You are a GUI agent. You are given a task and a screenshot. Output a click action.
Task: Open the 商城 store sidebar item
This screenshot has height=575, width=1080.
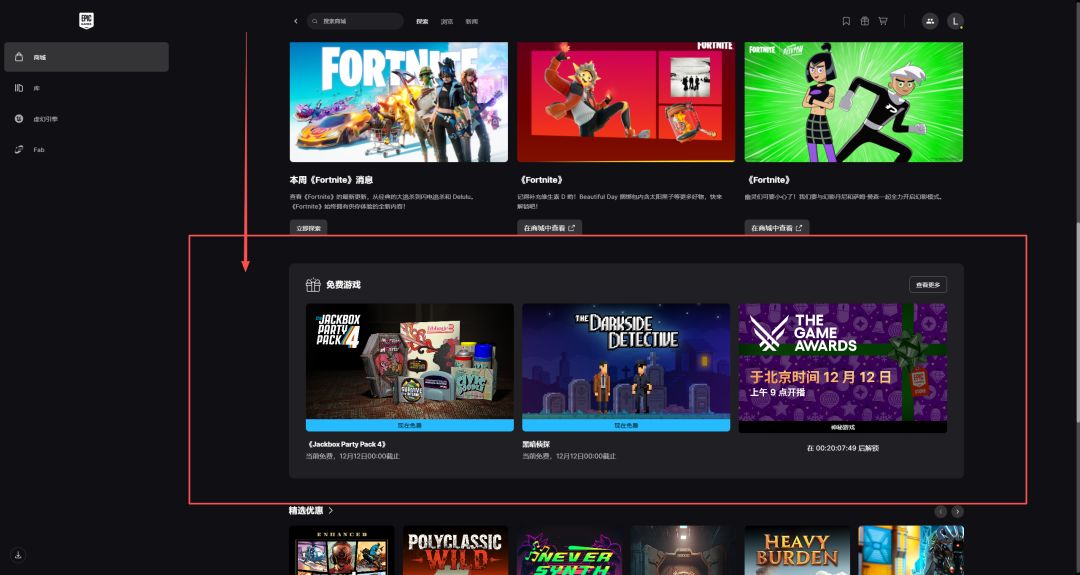coord(86,57)
